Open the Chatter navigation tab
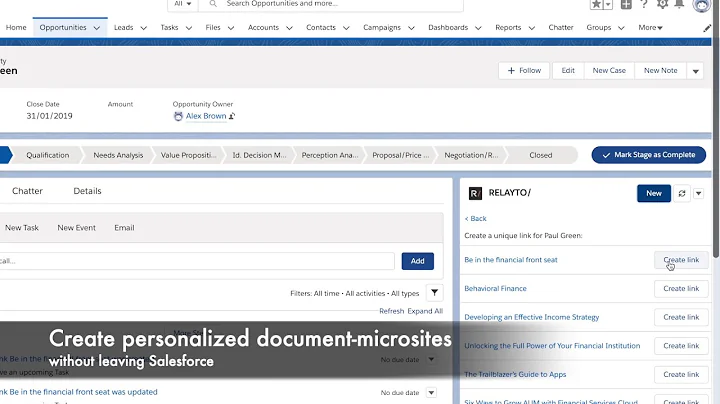 (561, 28)
